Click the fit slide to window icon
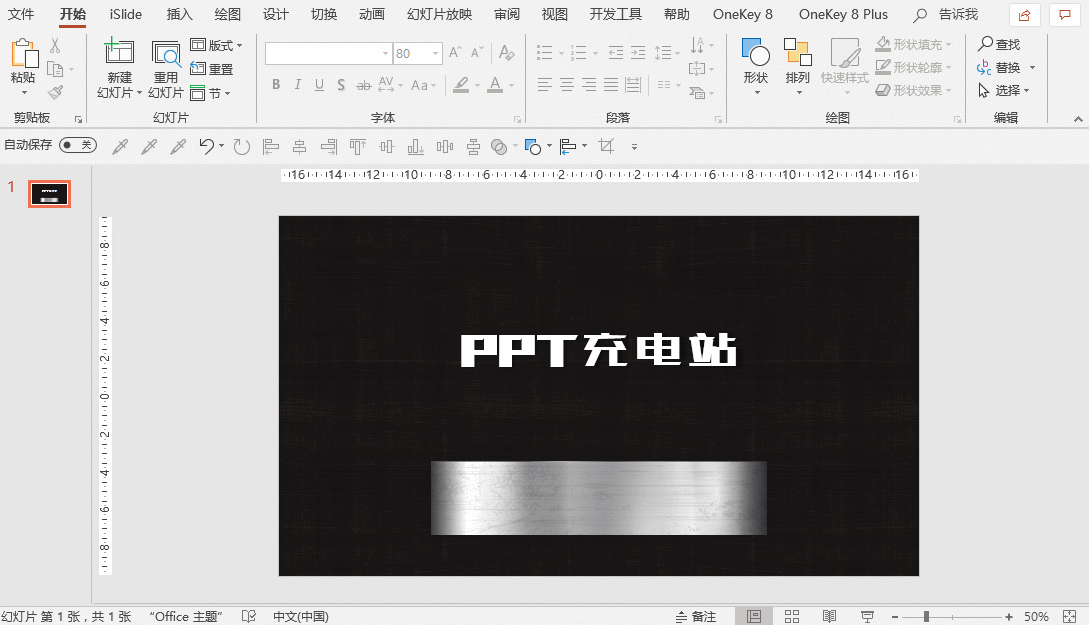Screen dimensions: 1089x625 point(1070,617)
